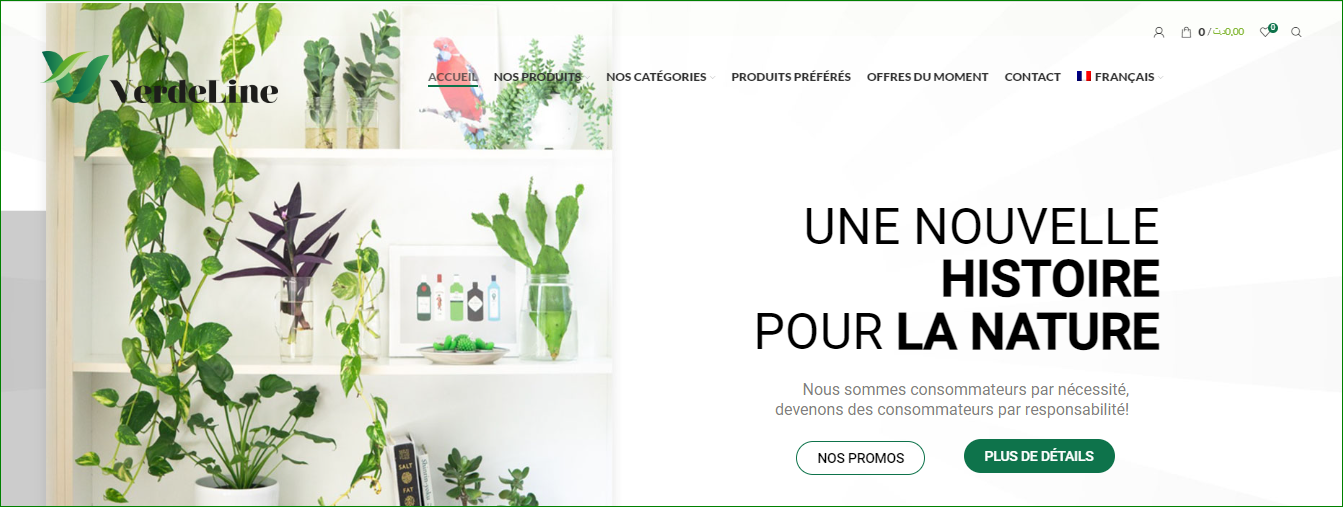The height and width of the screenshot is (507, 1343).
Task: Open the Produits Préférés menu item
Action: click(x=791, y=77)
